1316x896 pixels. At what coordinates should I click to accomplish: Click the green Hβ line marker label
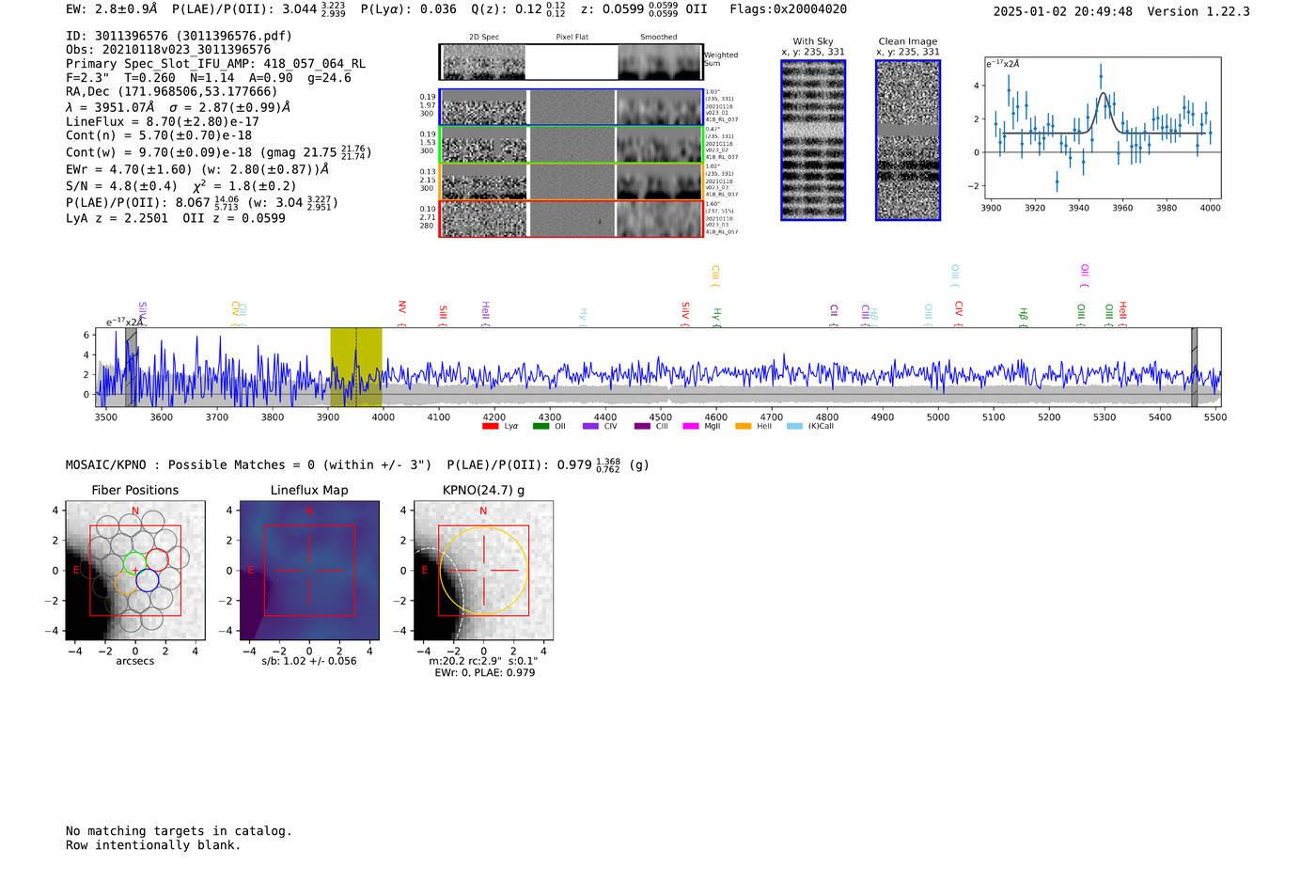tap(1024, 315)
